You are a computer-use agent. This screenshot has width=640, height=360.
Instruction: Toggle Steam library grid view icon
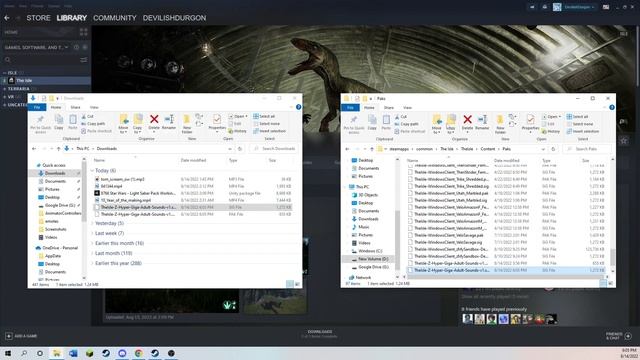[84, 32]
